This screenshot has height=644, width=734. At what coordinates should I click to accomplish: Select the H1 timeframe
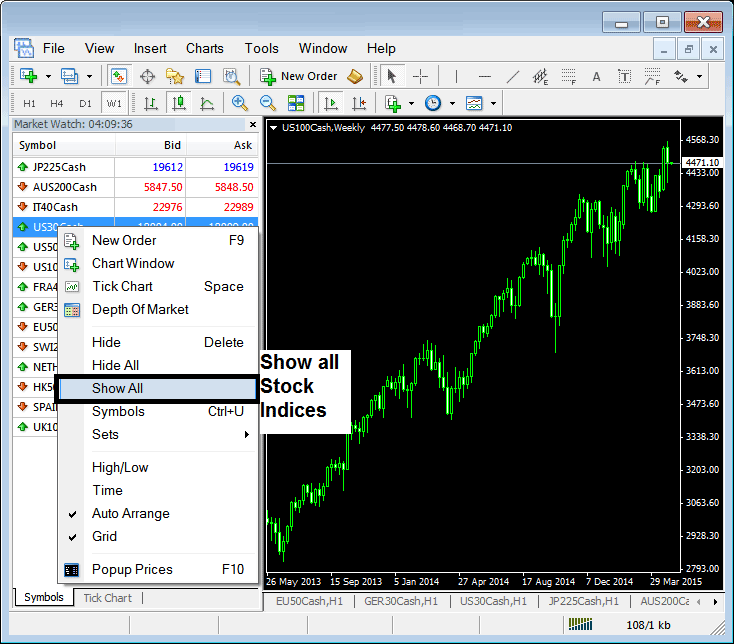point(29,103)
